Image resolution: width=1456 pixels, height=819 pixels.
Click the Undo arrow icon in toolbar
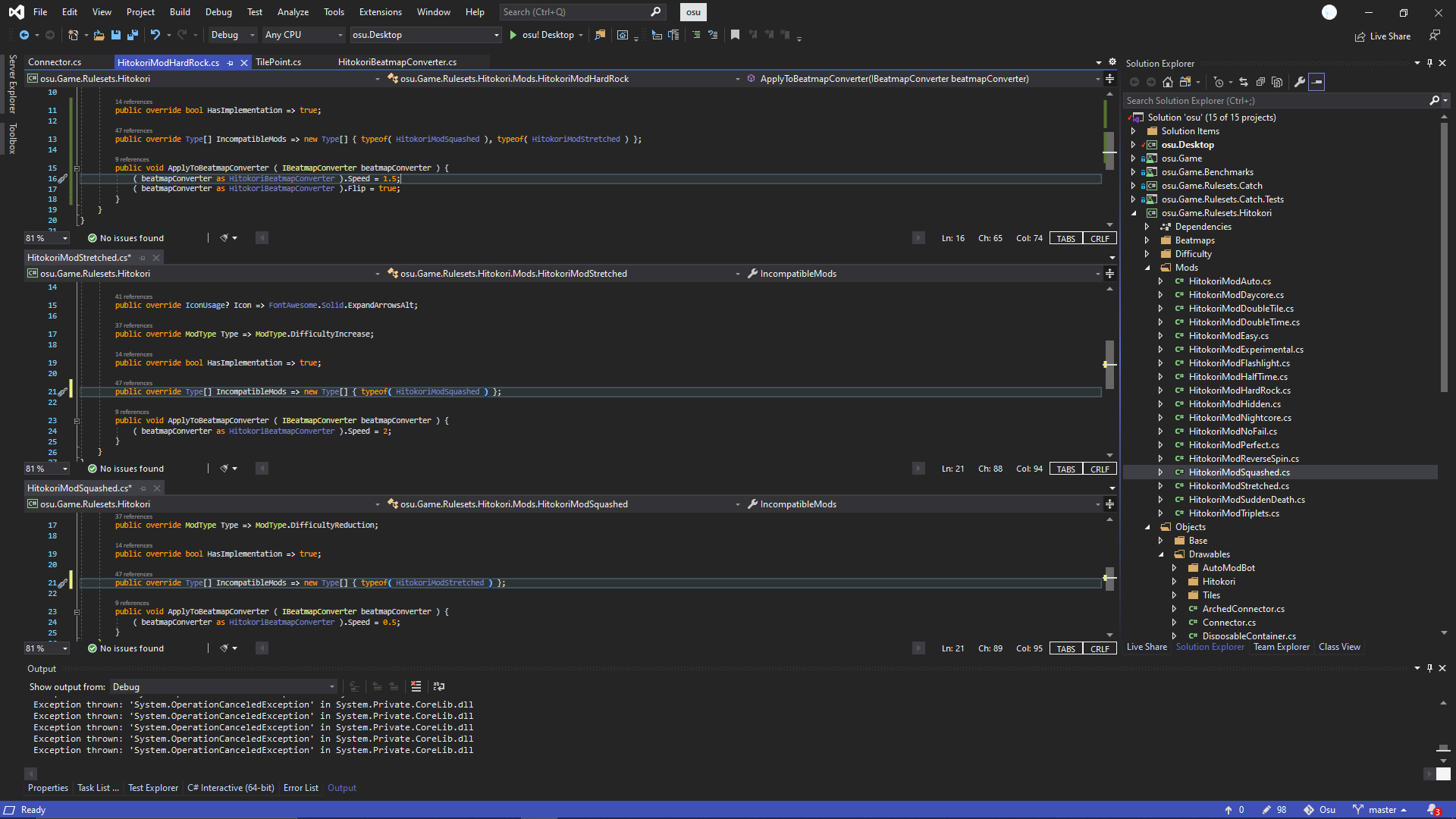[155, 35]
